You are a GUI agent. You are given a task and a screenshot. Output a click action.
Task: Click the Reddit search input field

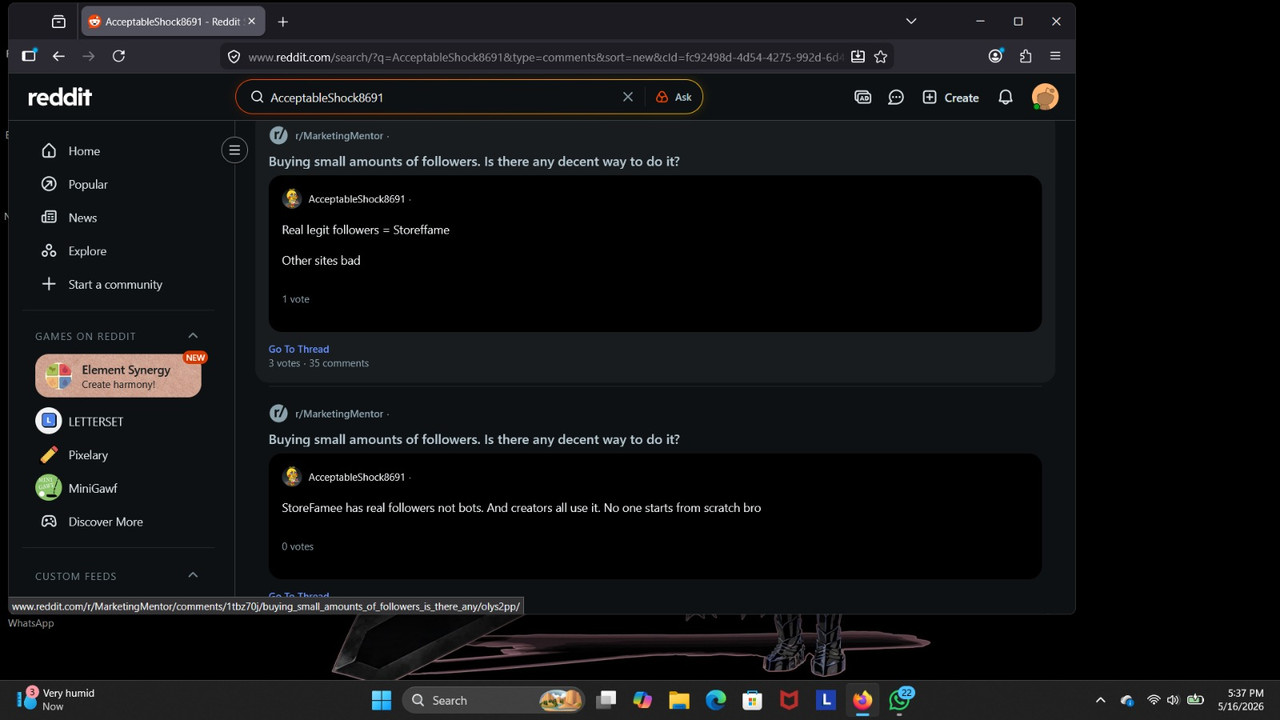pos(442,97)
